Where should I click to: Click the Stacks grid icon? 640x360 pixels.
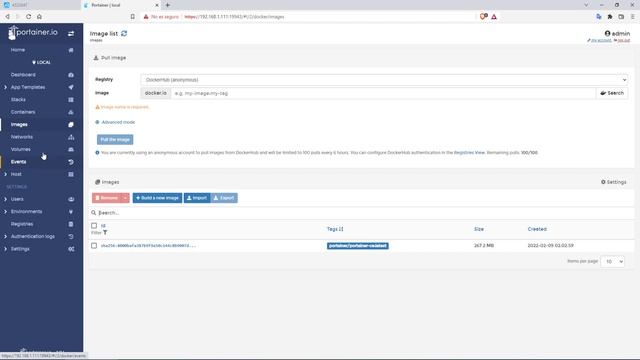point(71,100)
